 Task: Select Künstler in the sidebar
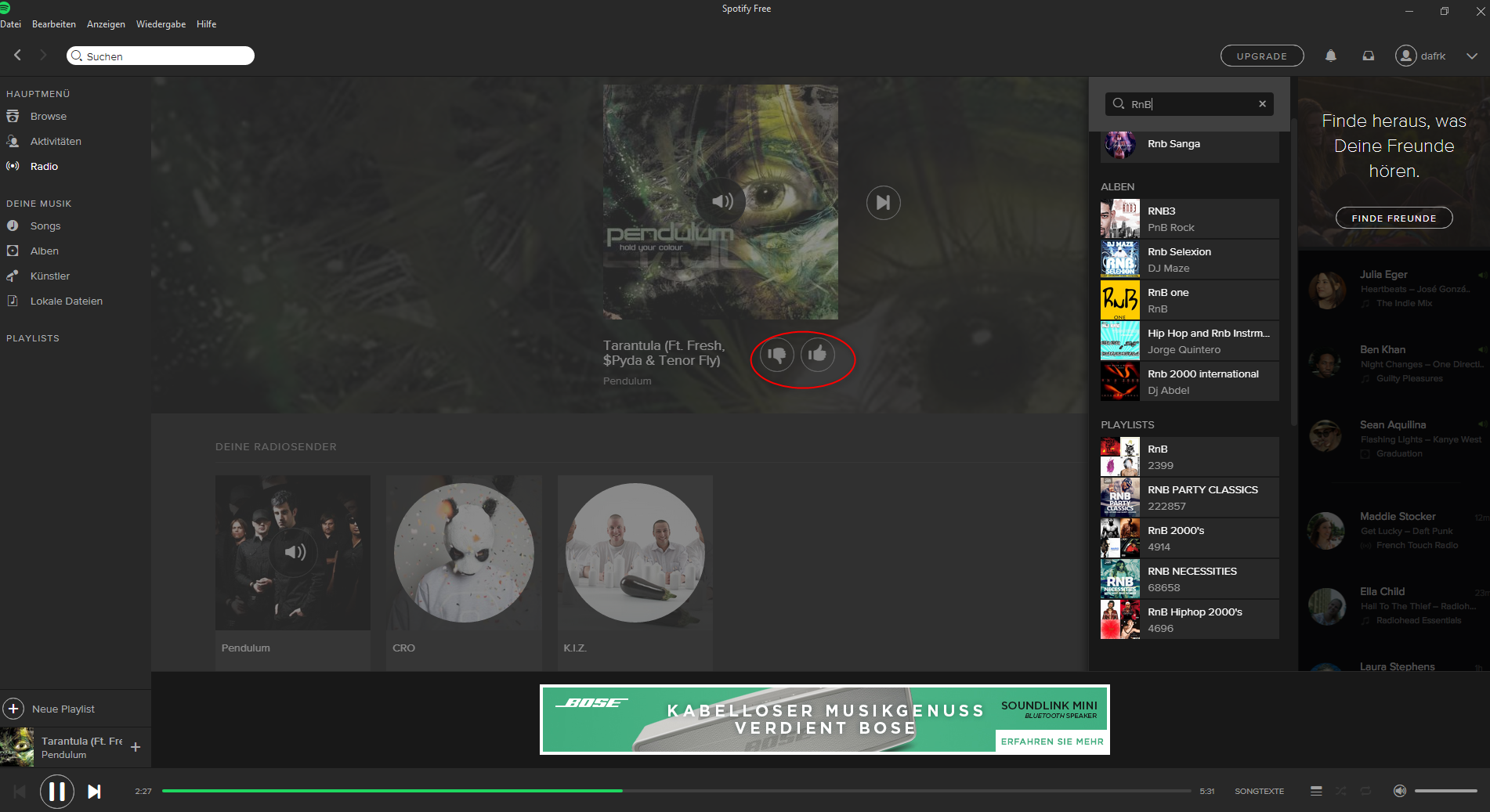[x=50, y=276]
